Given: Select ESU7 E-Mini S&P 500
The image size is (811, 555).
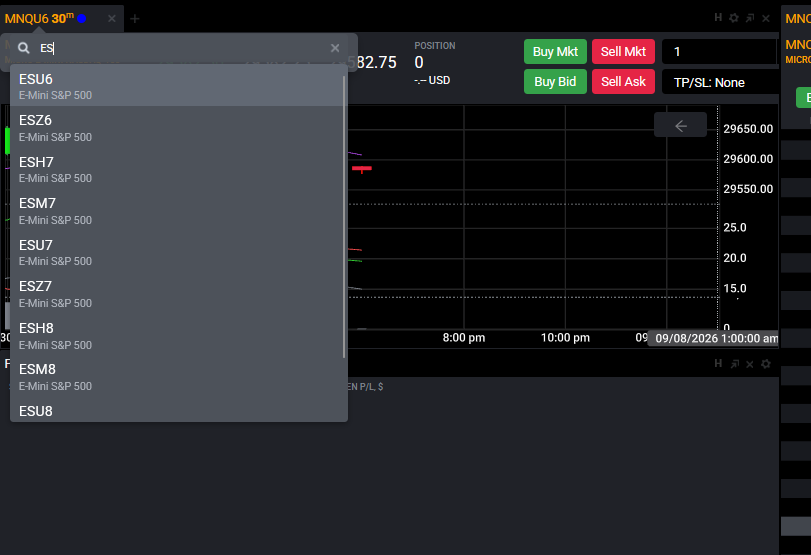Looking at the screenshot, I should (x=176, y=252).
